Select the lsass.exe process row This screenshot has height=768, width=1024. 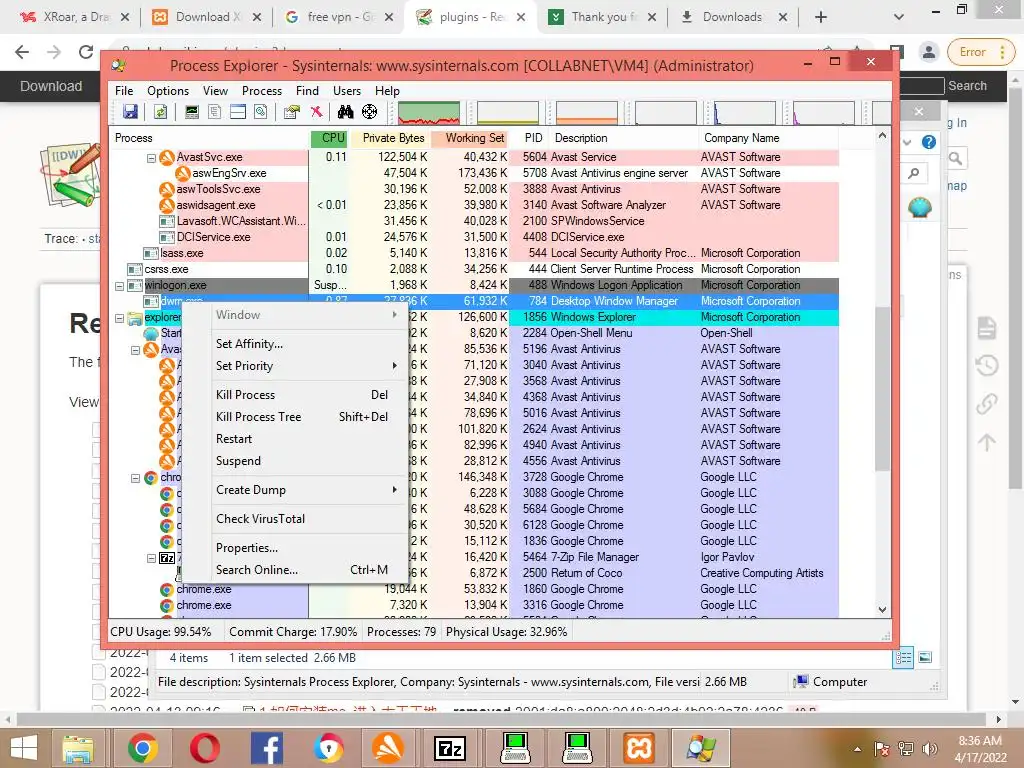point(474,253)
